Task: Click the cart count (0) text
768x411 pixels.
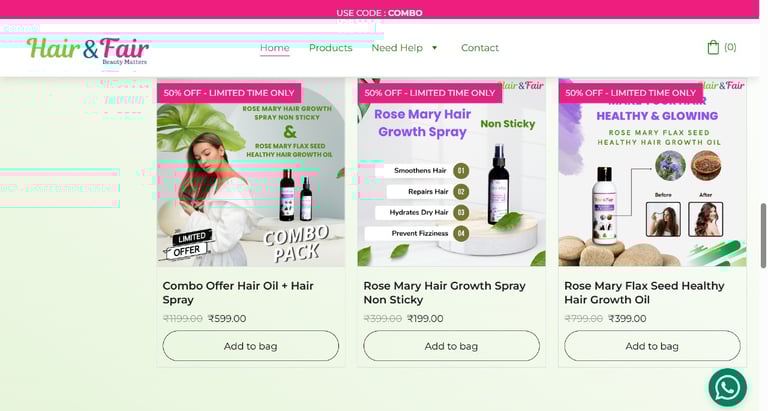Action: [x=730, y=47]
